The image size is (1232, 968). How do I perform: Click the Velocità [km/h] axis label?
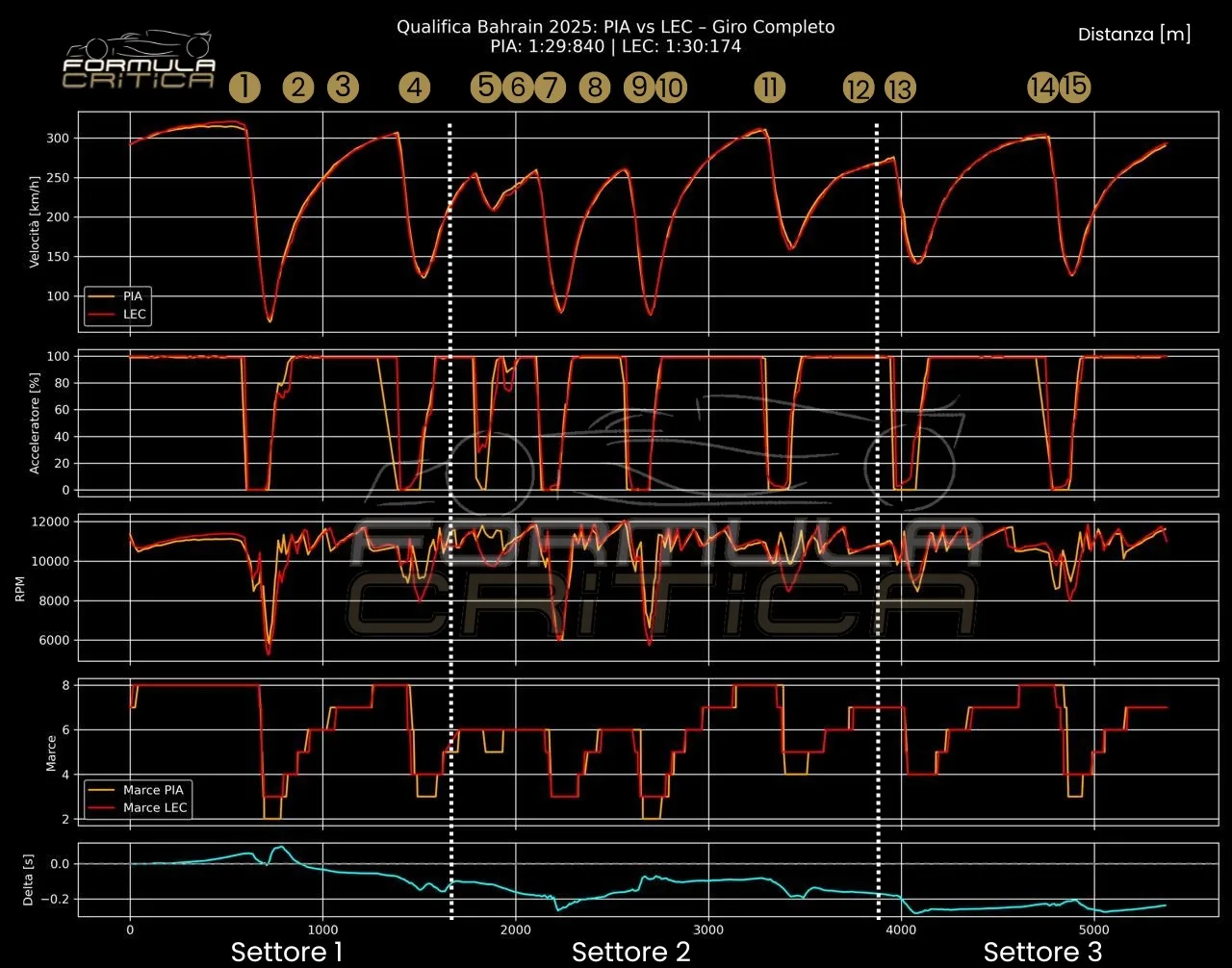[x=36, y=221]
